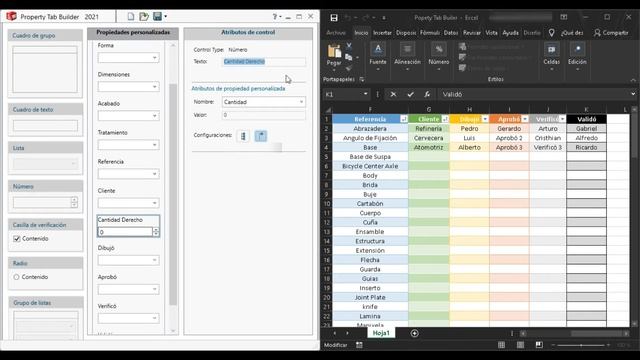The image size is (640, 360).
Task: Open the Aprobó property dropdown
Action: pyautogui.click(x=128, y=289)
